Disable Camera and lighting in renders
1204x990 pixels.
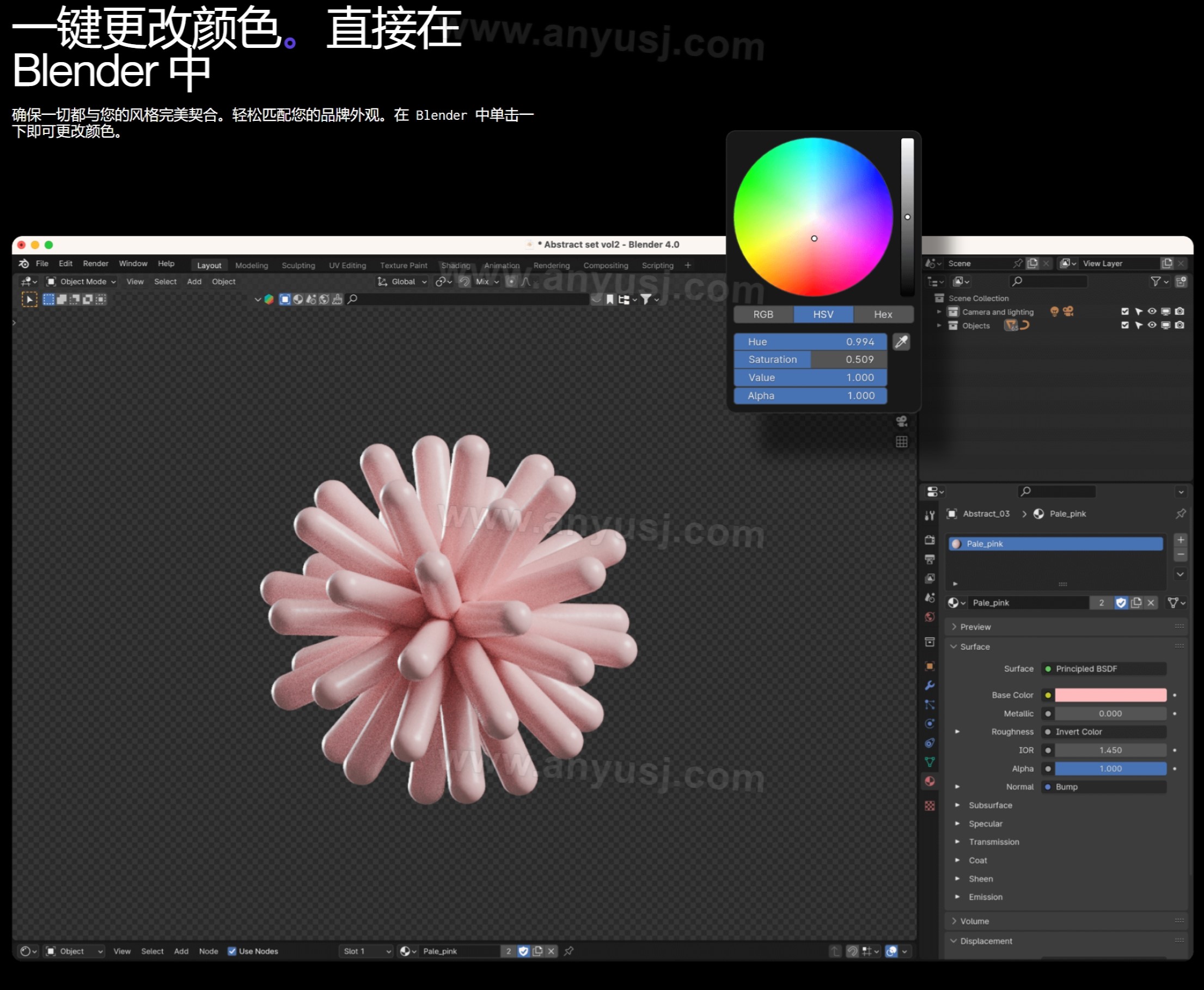(1179, 311)
